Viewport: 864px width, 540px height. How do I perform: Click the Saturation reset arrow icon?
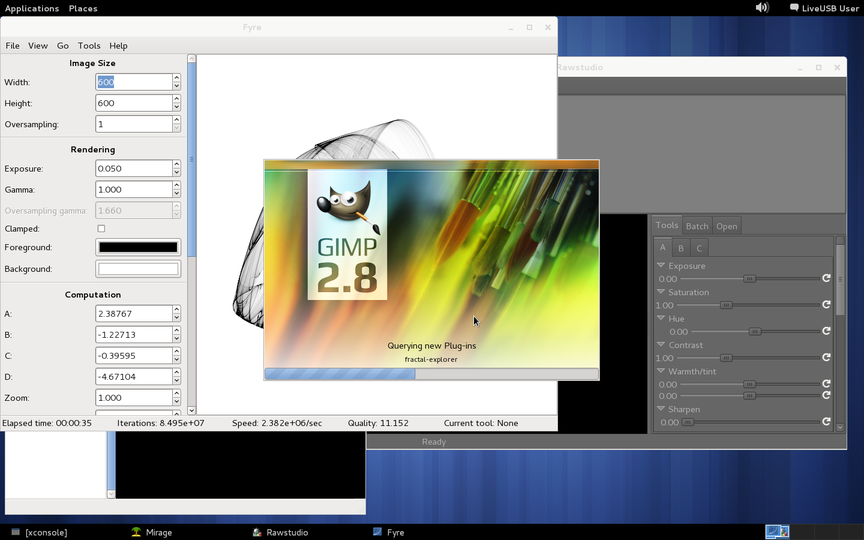point(826,305)
